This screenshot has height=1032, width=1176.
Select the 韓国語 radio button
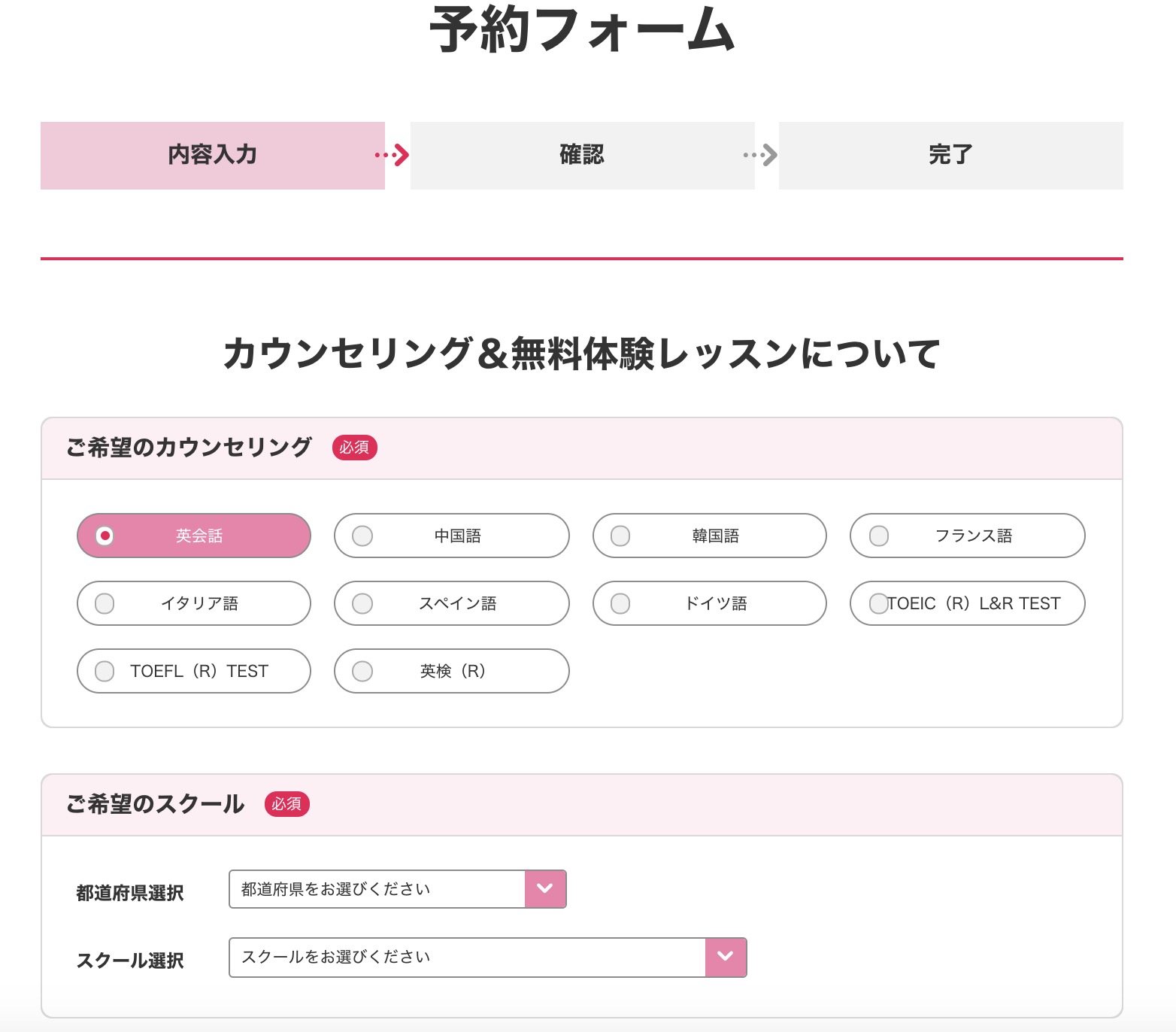pos(709,536)
